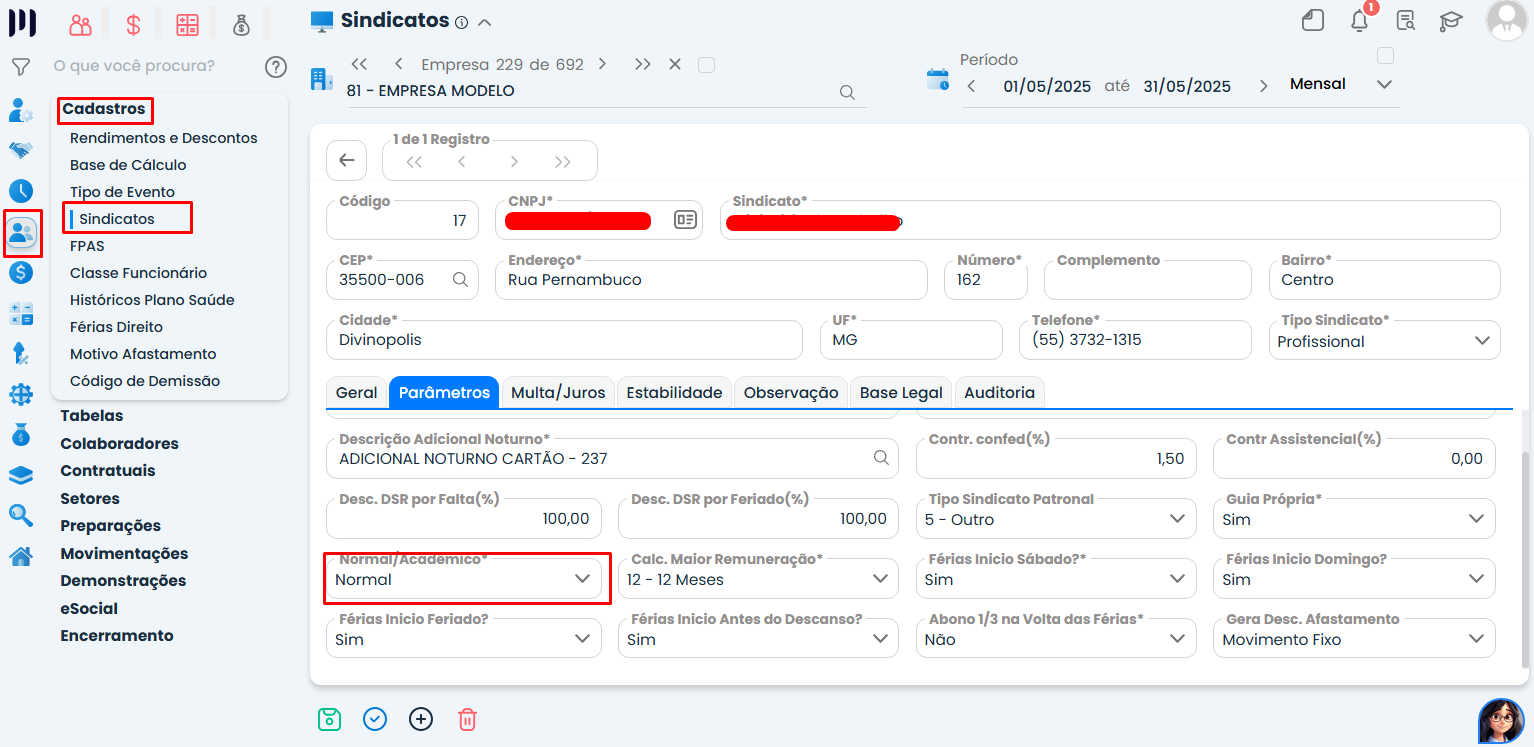This screenshot has height=747, width=1534.
Task: Click the filter funnel icon in sidebar
Action: pyautogui.click(x=20, y=67)
